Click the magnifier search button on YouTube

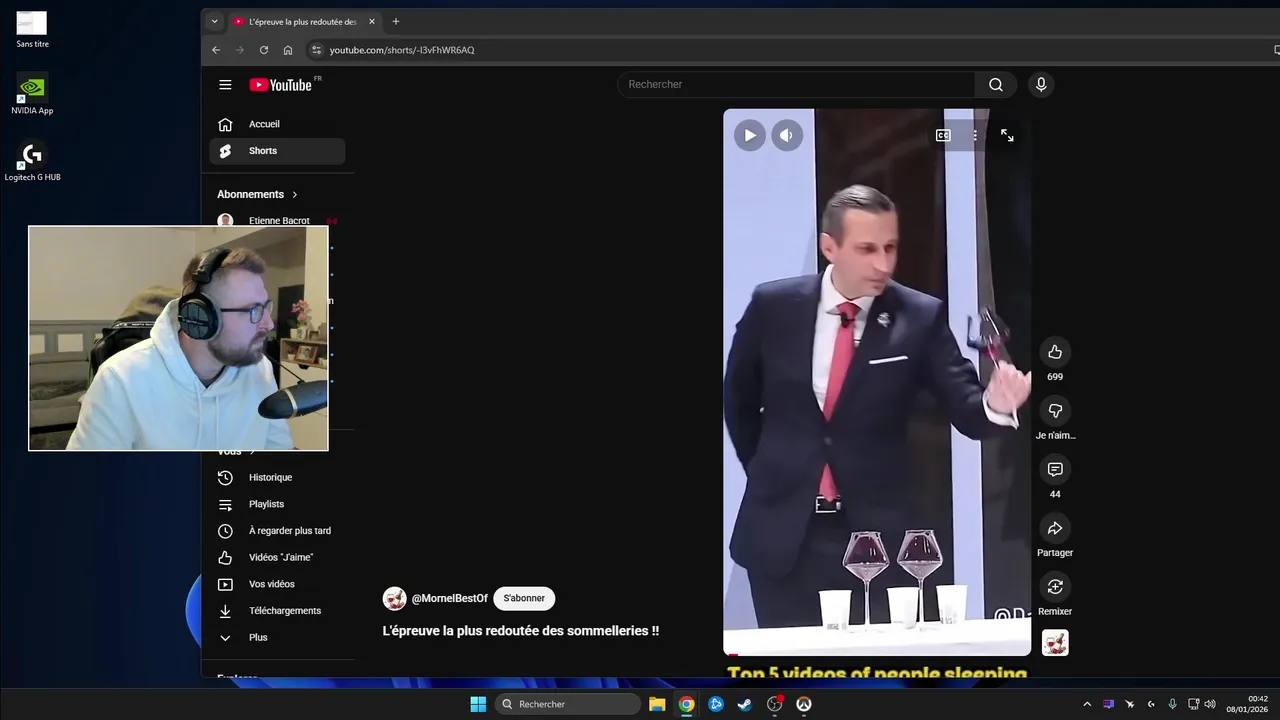click(x=996, y=85)
